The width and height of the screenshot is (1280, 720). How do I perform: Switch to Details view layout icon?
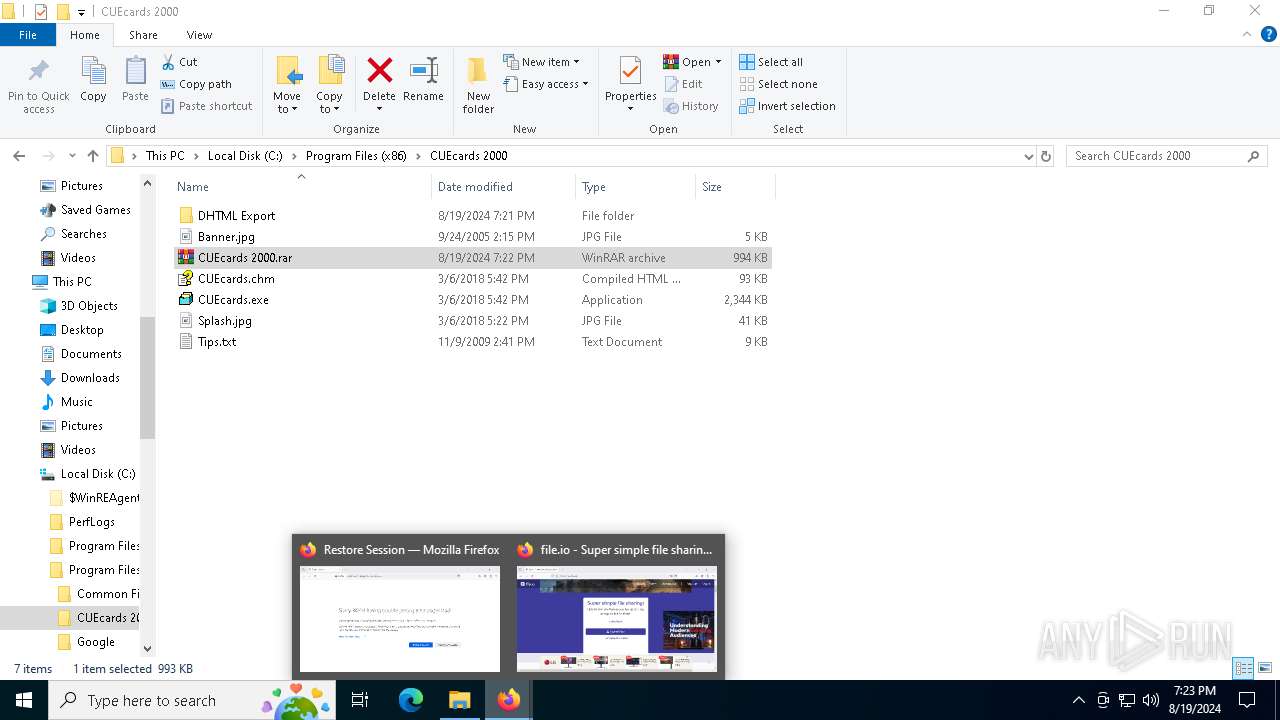click(x=1243, y=668)
